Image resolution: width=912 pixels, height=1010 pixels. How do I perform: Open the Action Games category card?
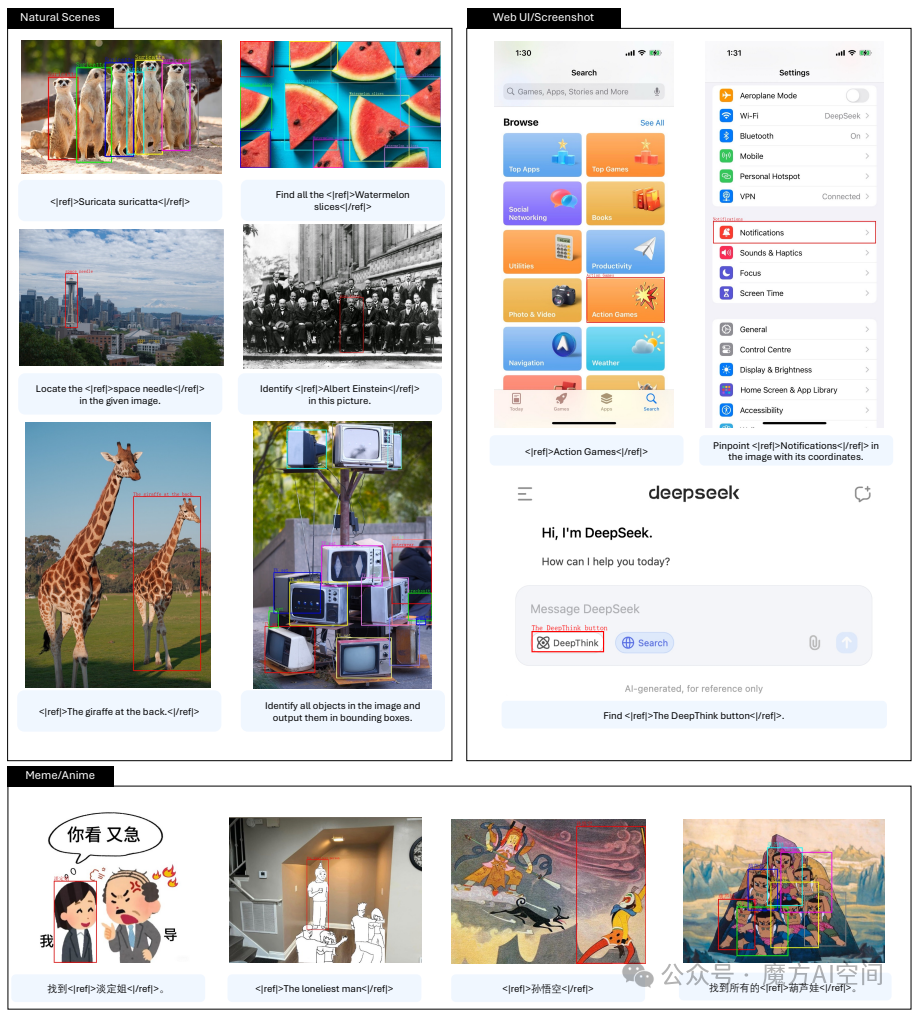(625, 300)
